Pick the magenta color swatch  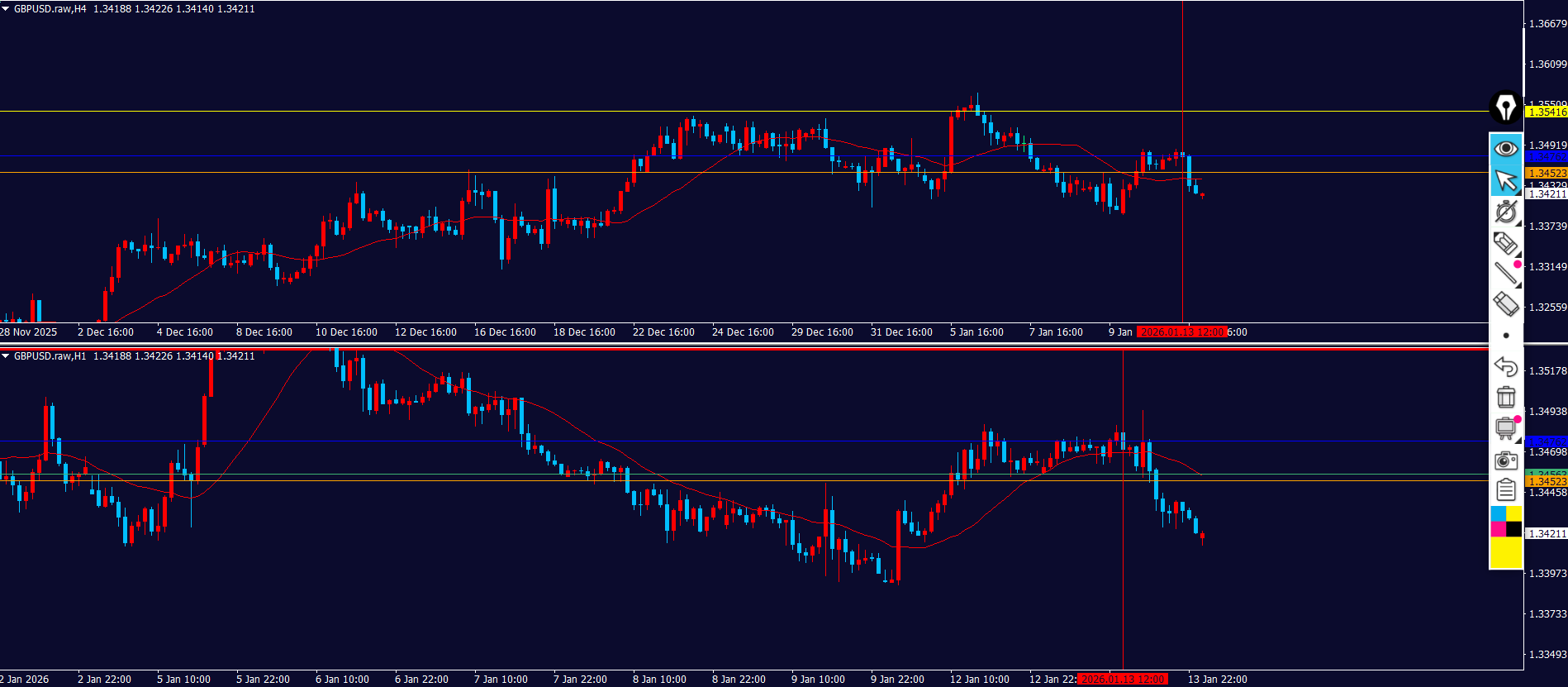point(1498,529)
